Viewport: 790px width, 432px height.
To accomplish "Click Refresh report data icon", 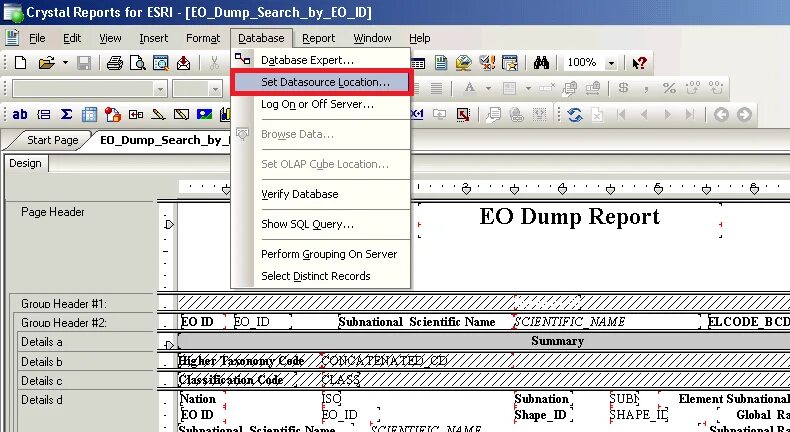I will coord(575,115).
